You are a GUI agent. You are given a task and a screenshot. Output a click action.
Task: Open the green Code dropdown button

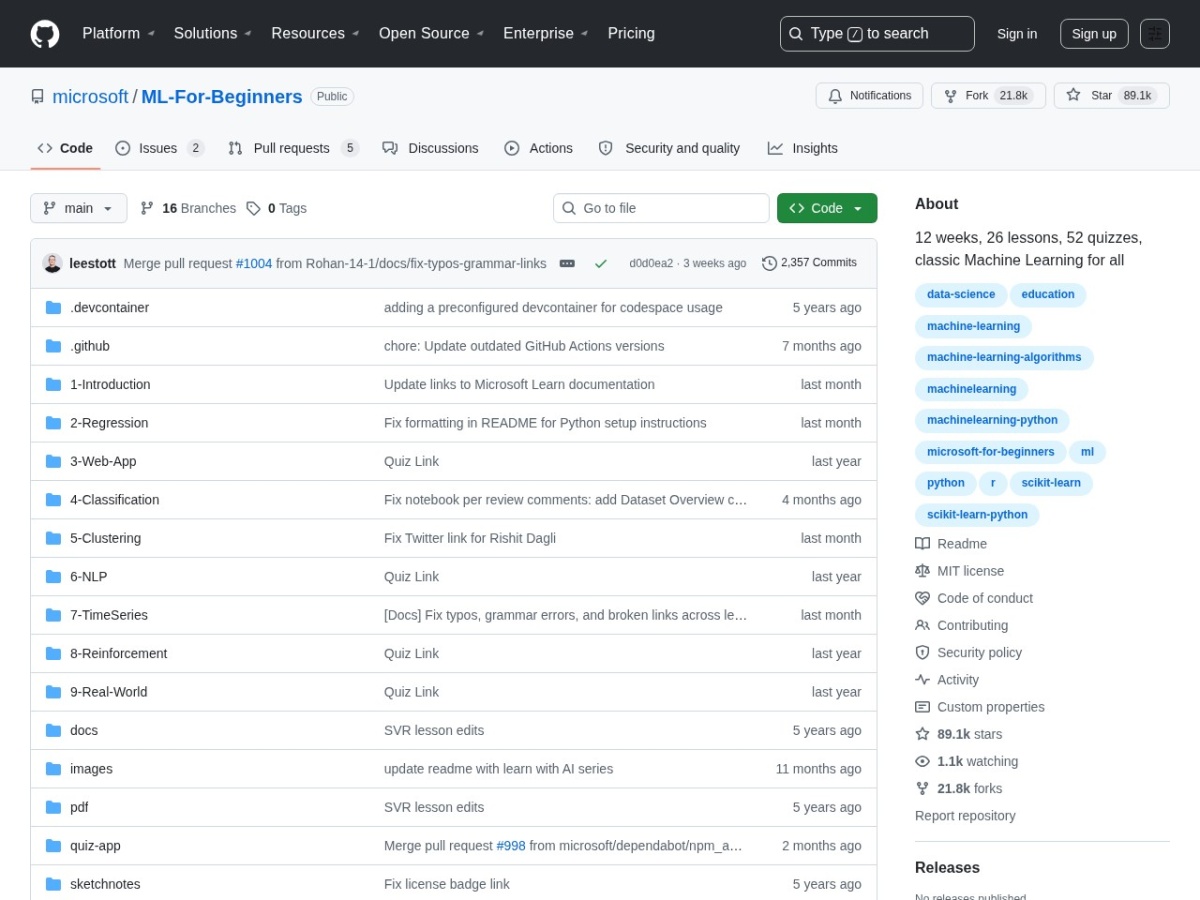[x=827, y=208]
